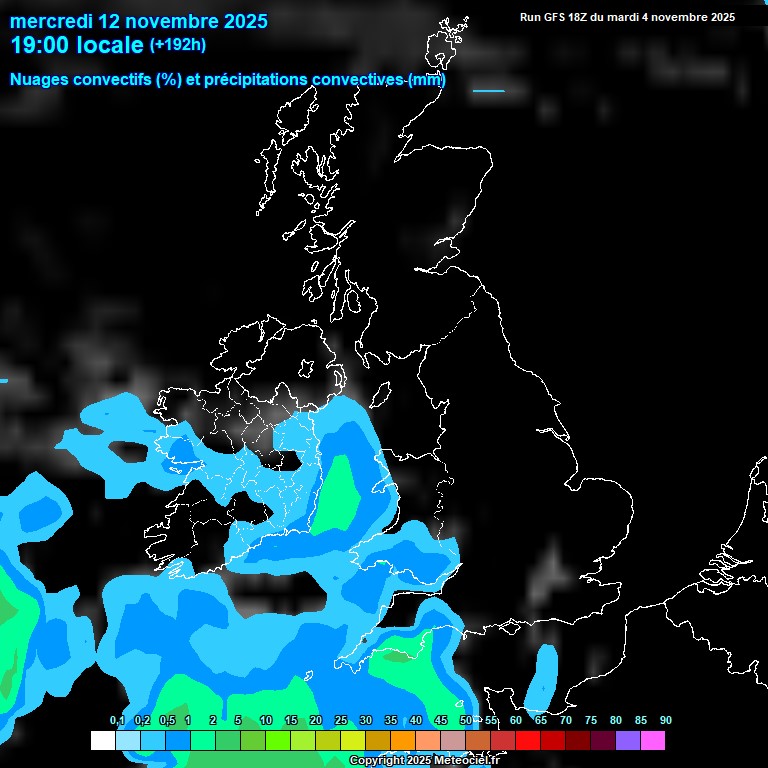Pick the orange 35 legend swatch
Screen dimensions: 768x768
(x=403, y=741)
